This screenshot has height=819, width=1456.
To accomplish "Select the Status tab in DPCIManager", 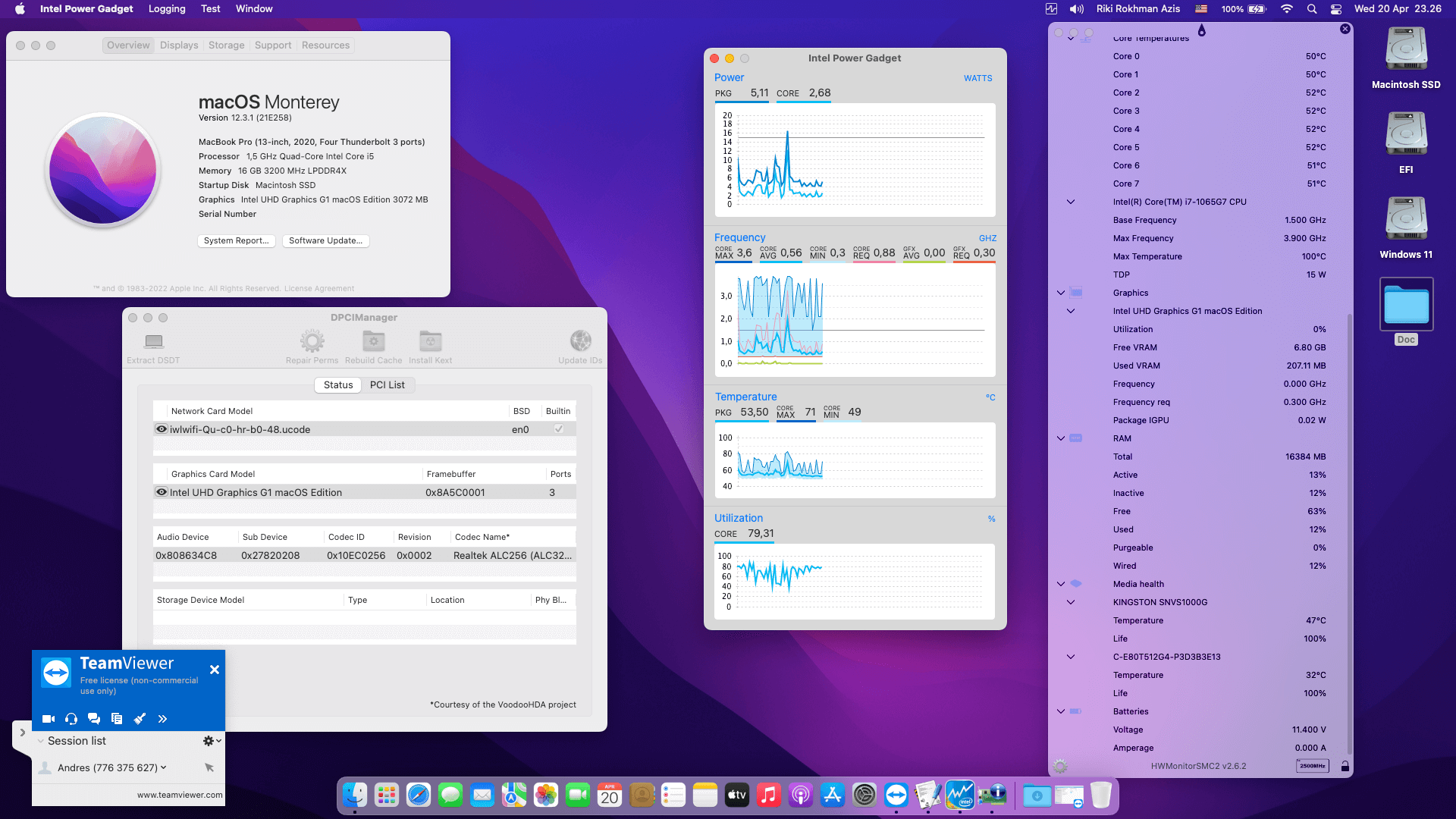I will [x=338, y=385].
